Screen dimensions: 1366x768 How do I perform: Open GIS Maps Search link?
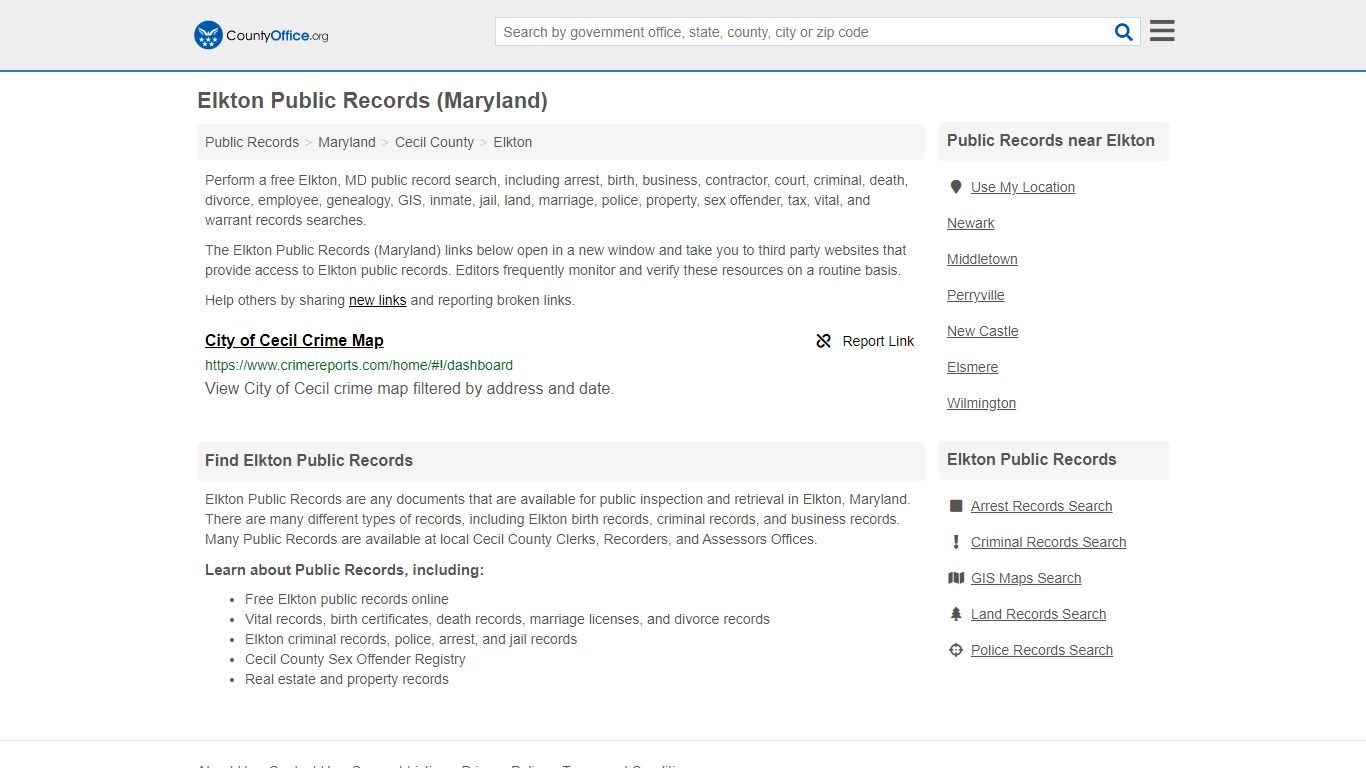(x=1026, y=578)
